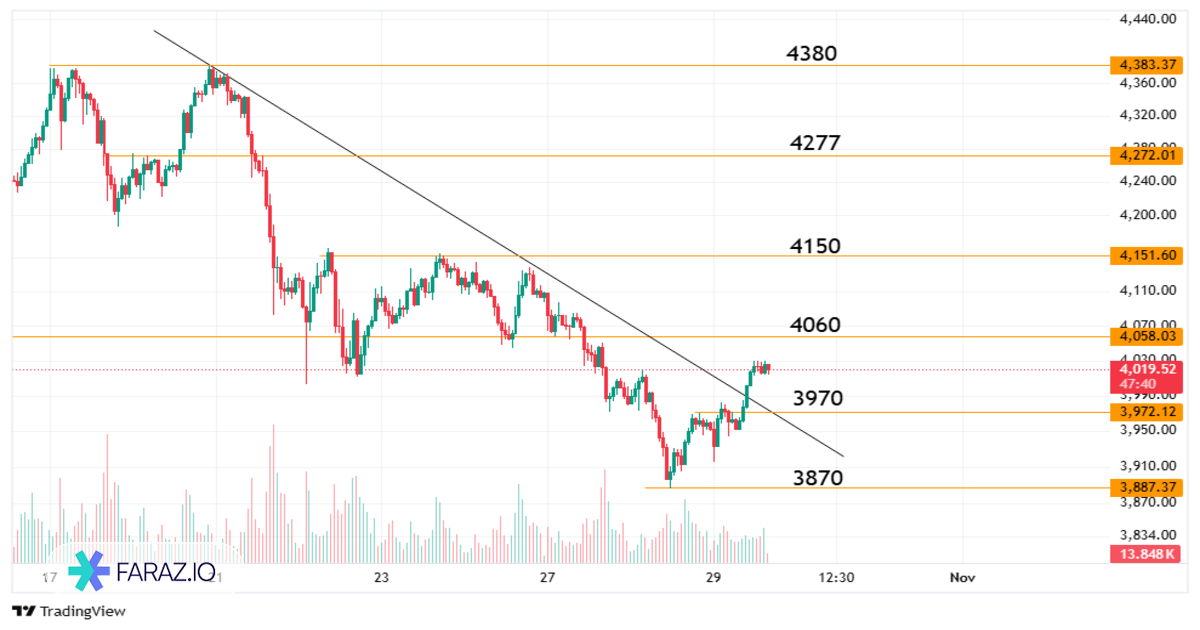
Task: Click the red 4,019.52 current price label
Action: tap(1147, 369)
